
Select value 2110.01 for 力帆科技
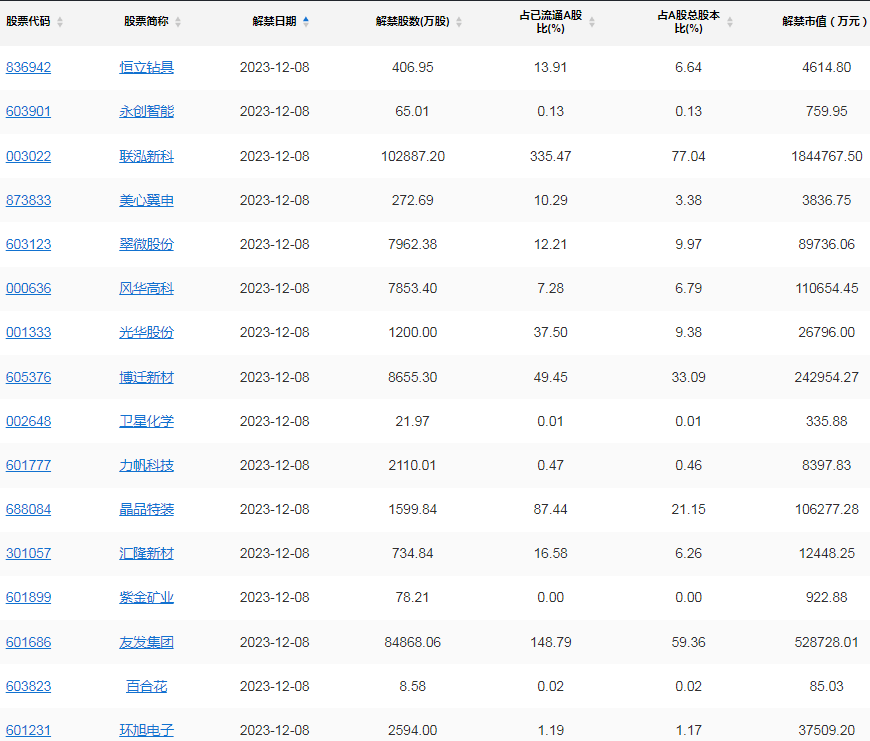(x=413, y=465)
